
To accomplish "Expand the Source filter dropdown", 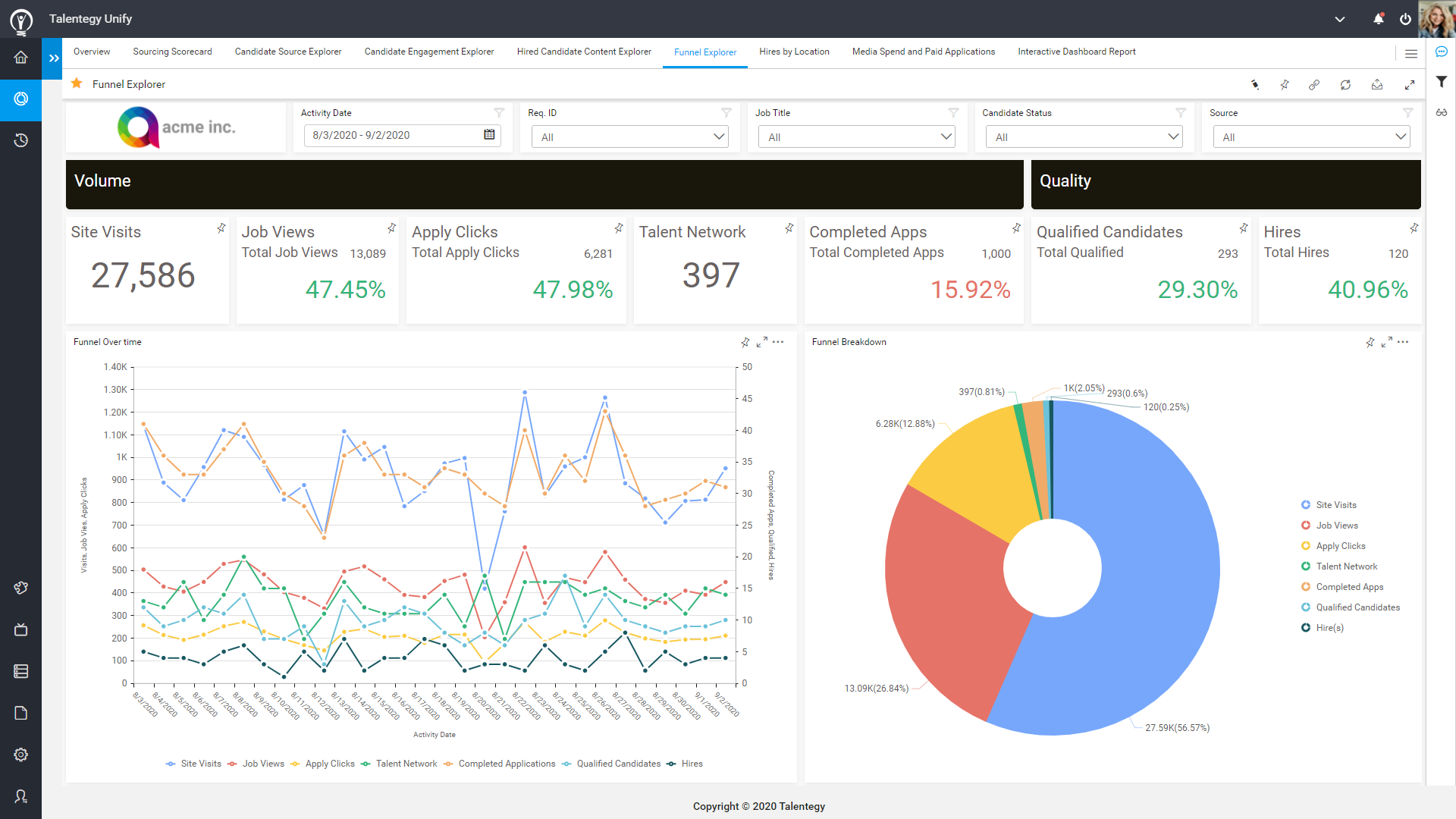I will (x=1311, y=137).
